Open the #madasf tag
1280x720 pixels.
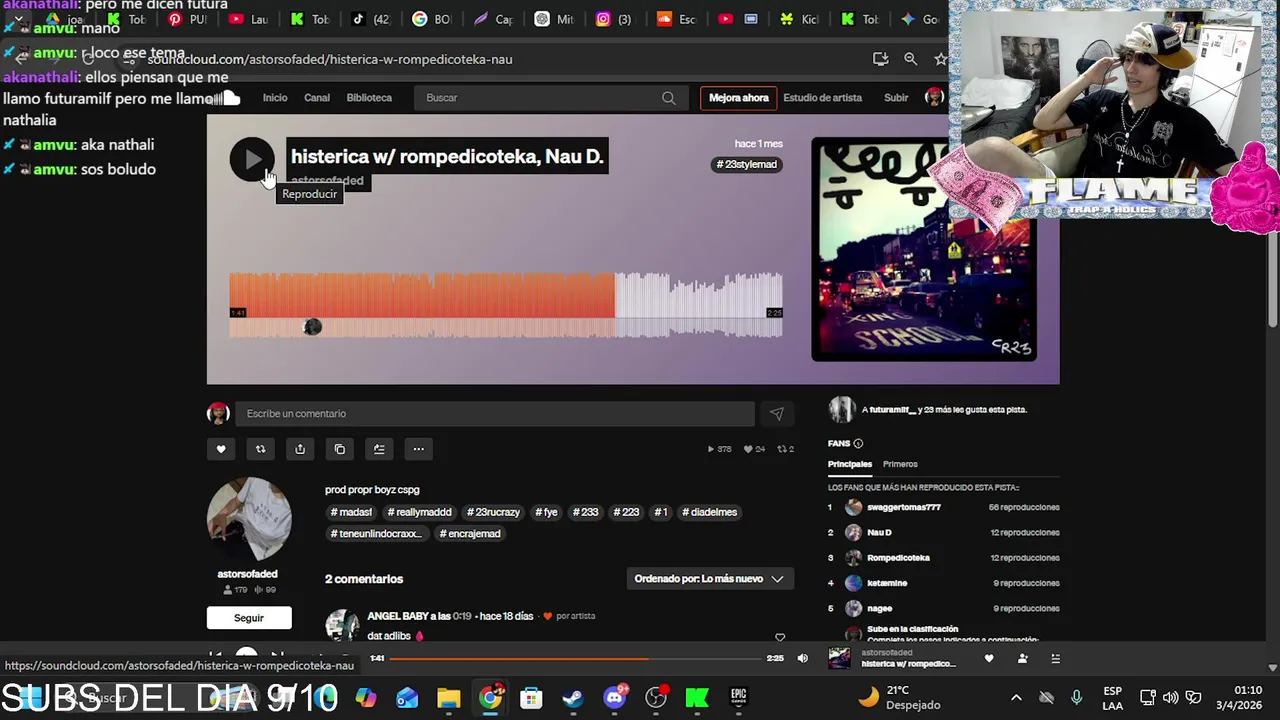352,512
